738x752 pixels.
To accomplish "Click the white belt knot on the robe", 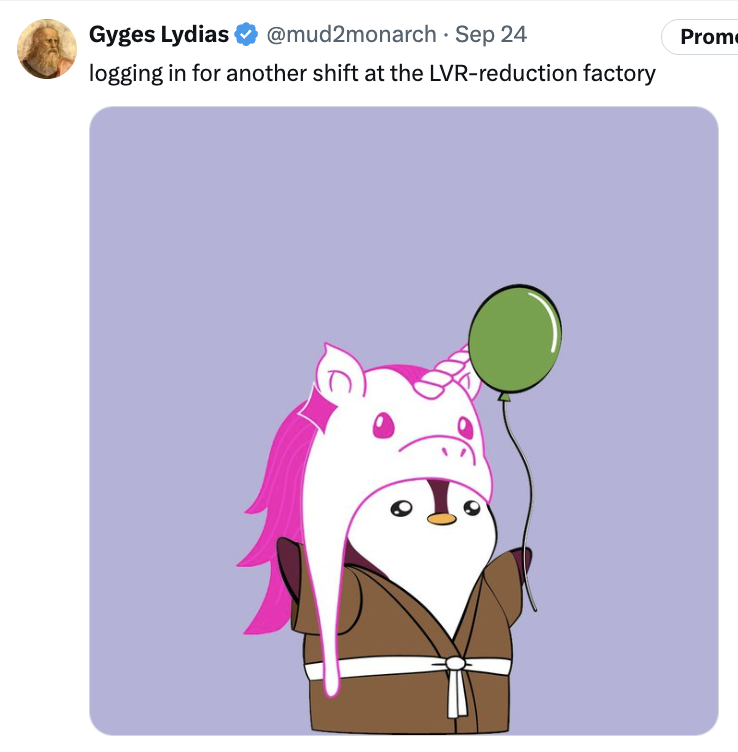I will (456, 665).
